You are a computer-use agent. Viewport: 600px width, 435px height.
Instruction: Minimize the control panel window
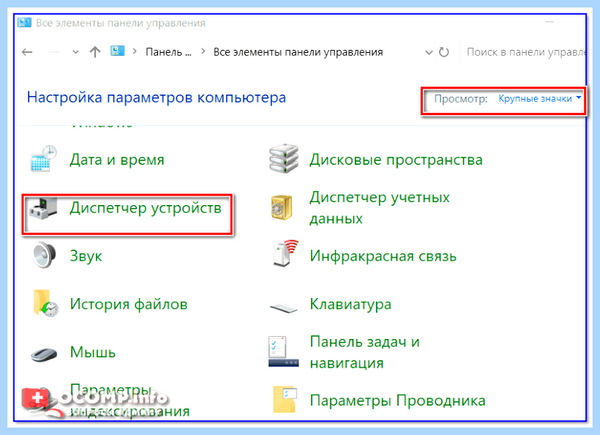click(x=549, y=22)
